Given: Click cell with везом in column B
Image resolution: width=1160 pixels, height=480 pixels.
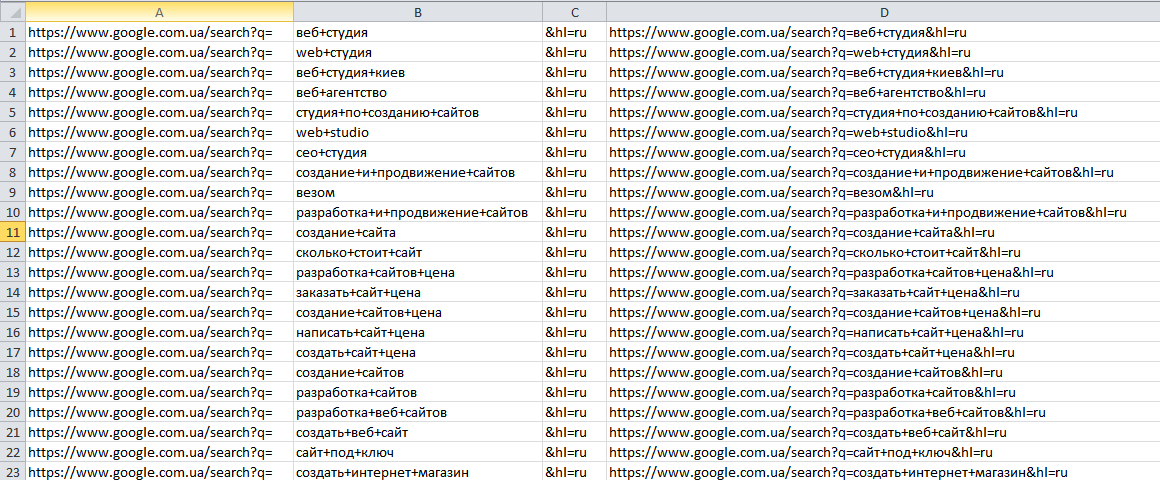Looking at the screenshot, I should pyautogui.click(x=418, y=192).
